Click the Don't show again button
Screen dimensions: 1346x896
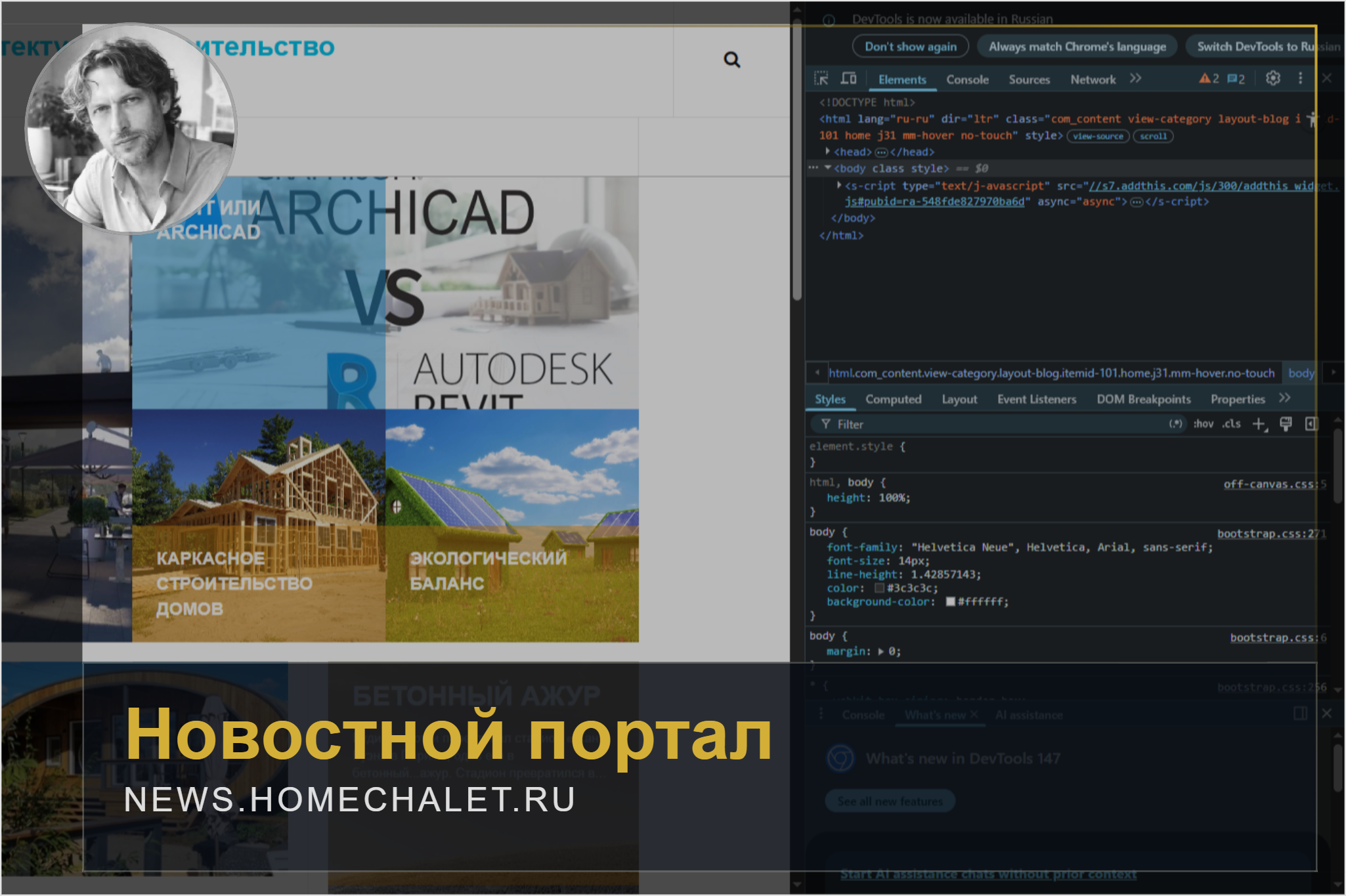coord(910,47)
